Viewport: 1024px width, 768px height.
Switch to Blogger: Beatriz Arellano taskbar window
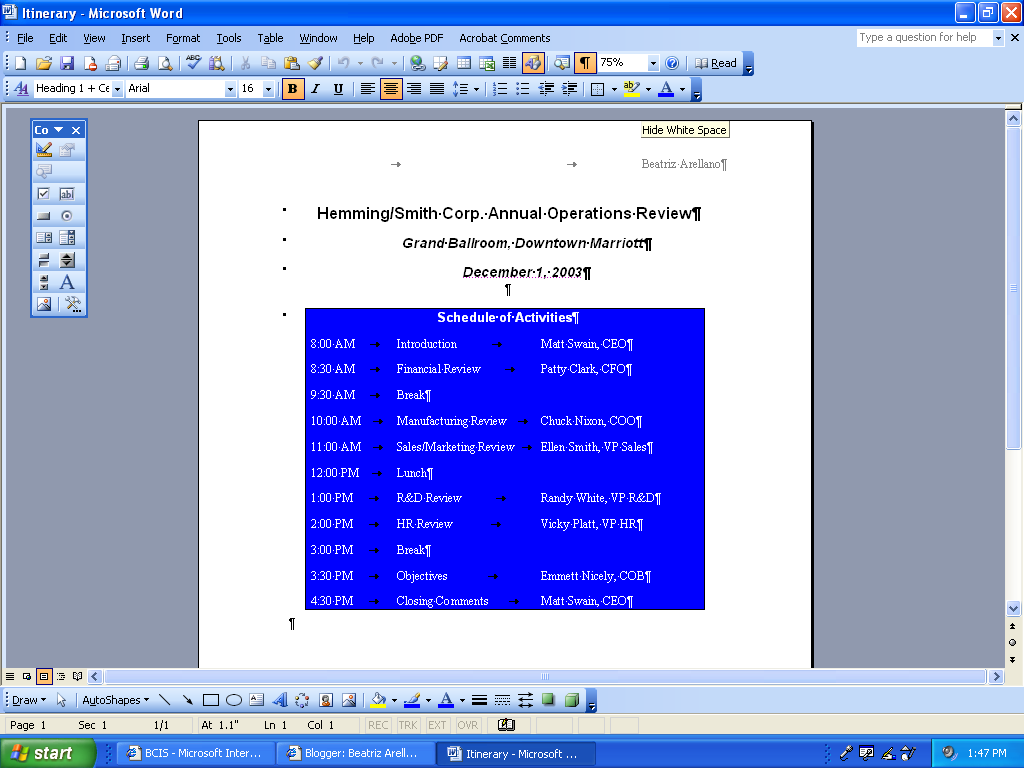355,754
